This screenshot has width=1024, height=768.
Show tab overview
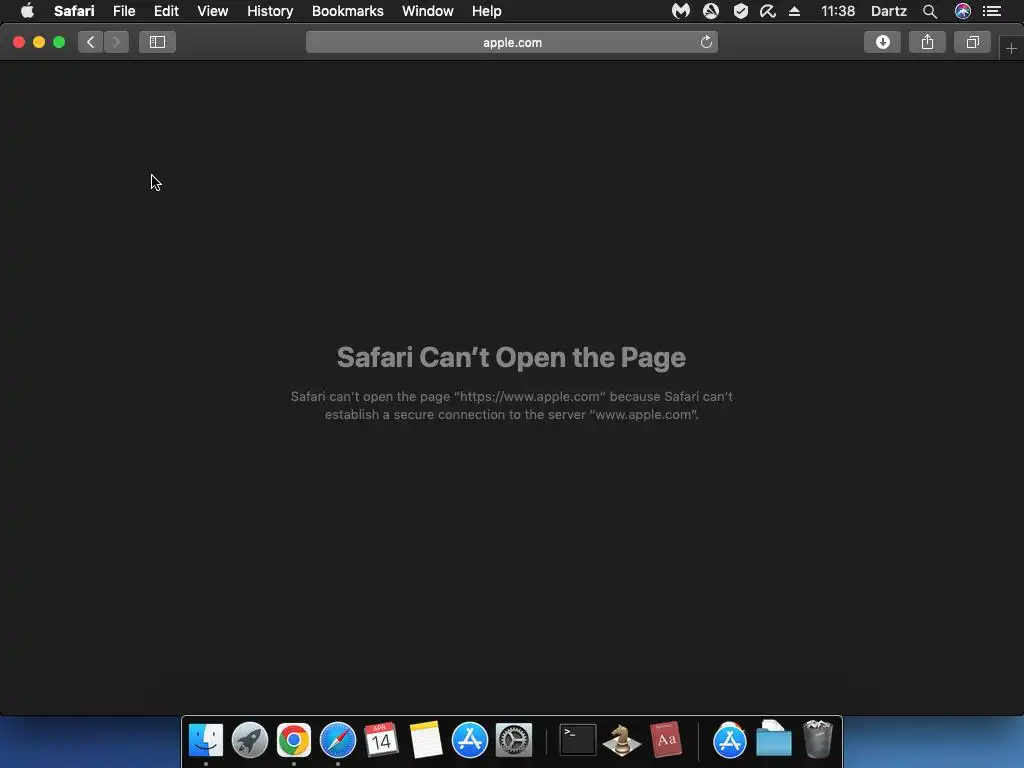(x=972, y=42)
